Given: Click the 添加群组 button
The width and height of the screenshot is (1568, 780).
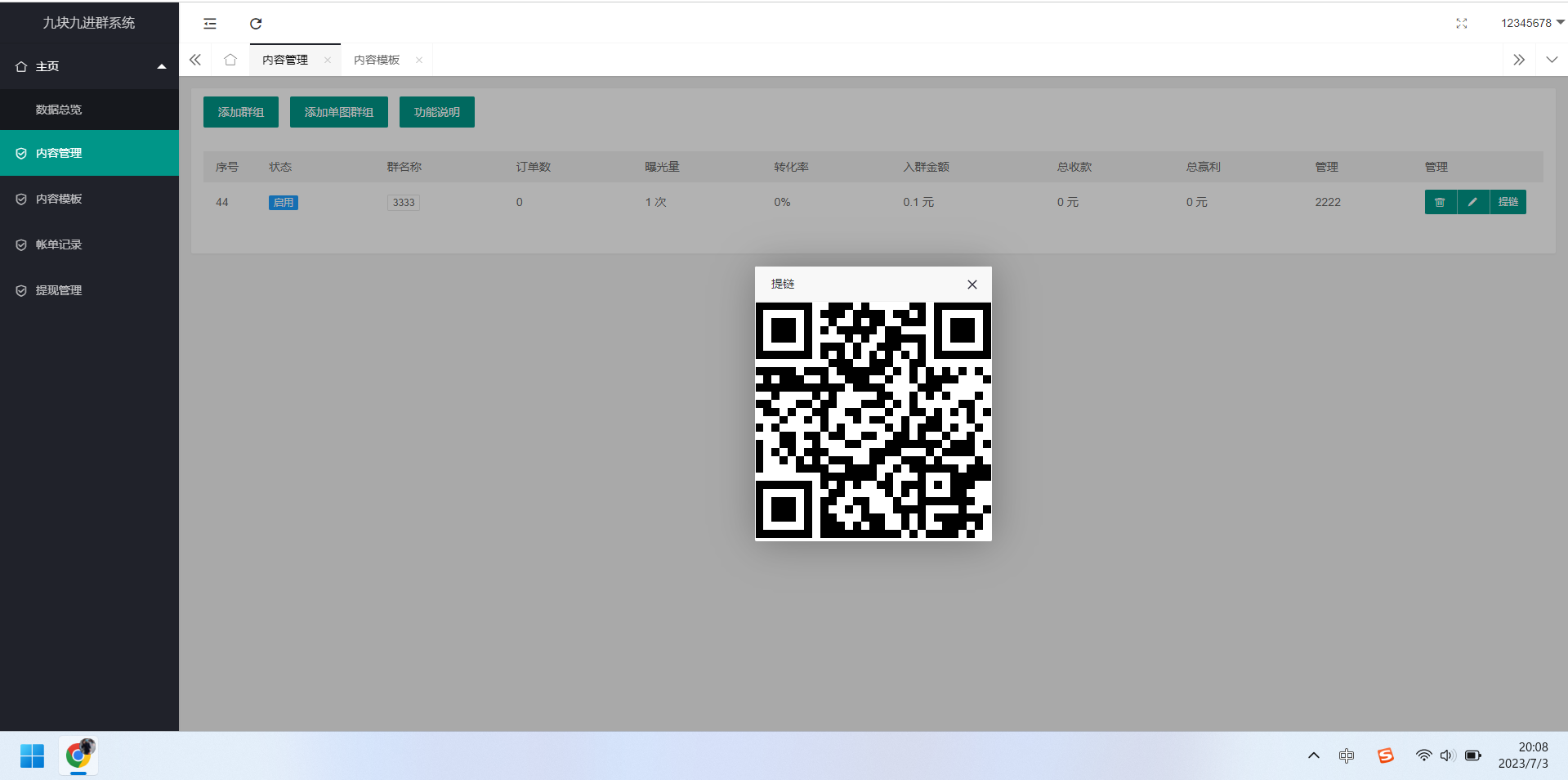Looking at the screenshot, I should pyautogui.click(x=241, y=112).
